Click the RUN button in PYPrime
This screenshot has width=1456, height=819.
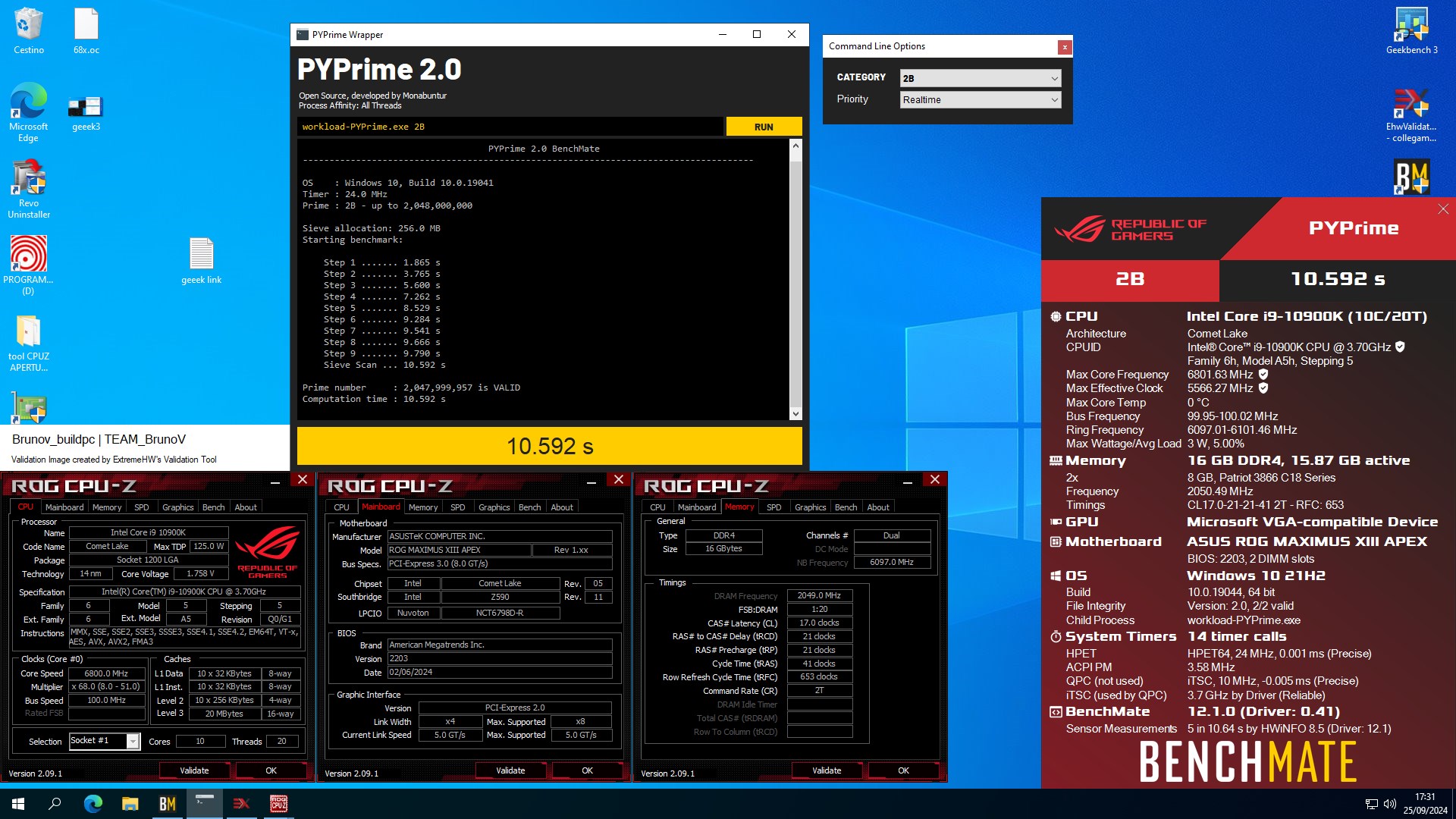764,127
